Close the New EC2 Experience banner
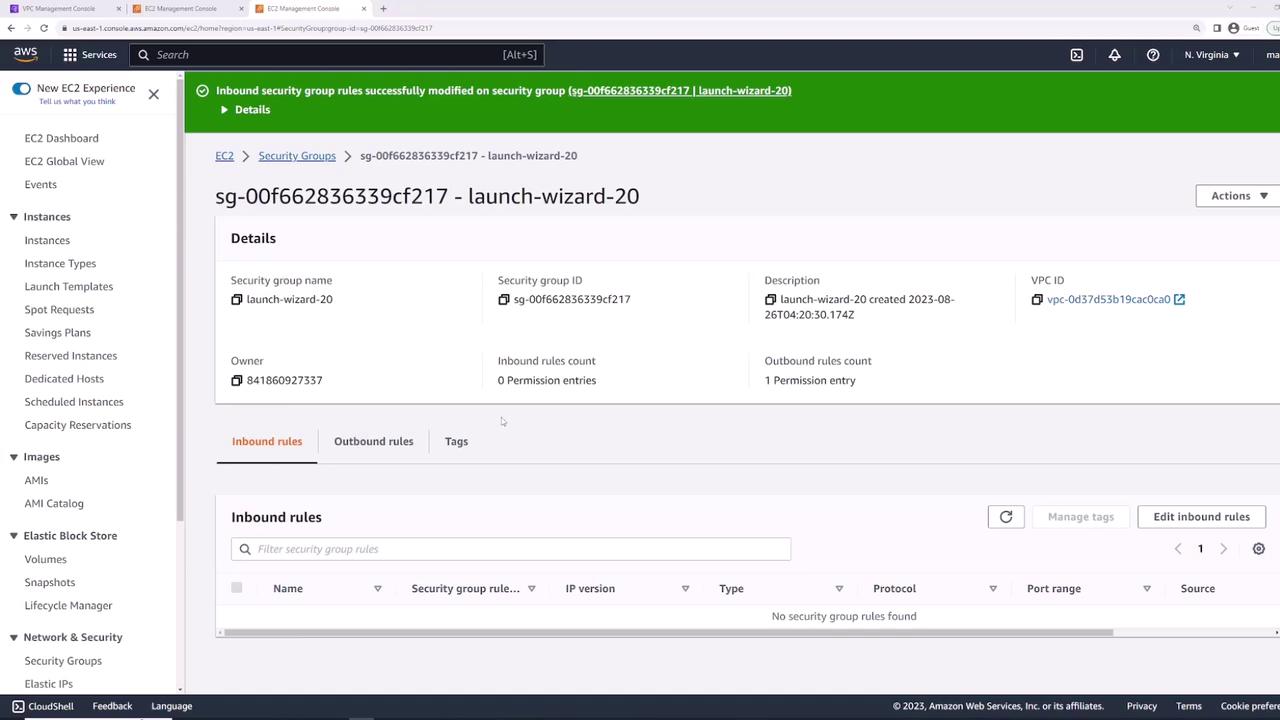This screenshot has height=720, width=1280. (x=153, y=94)
